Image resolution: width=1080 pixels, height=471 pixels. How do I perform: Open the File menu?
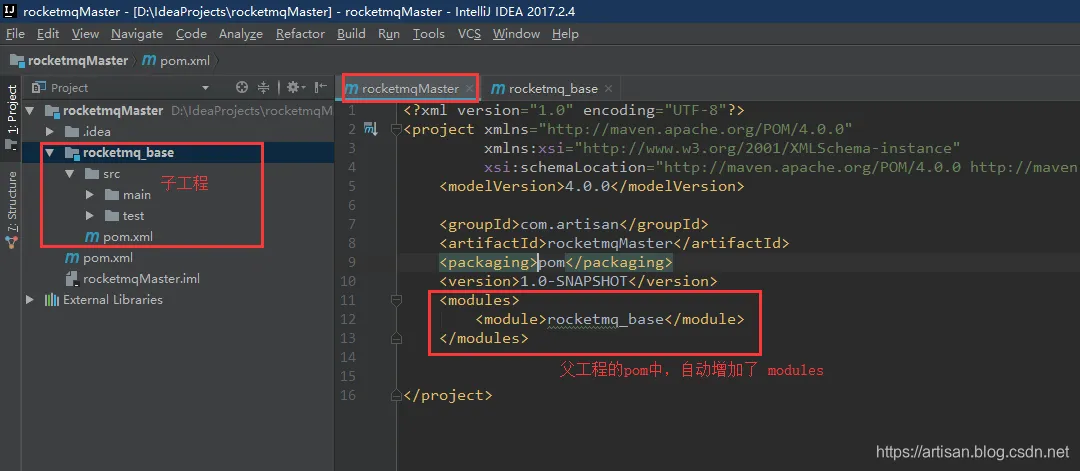coord(15,34)
